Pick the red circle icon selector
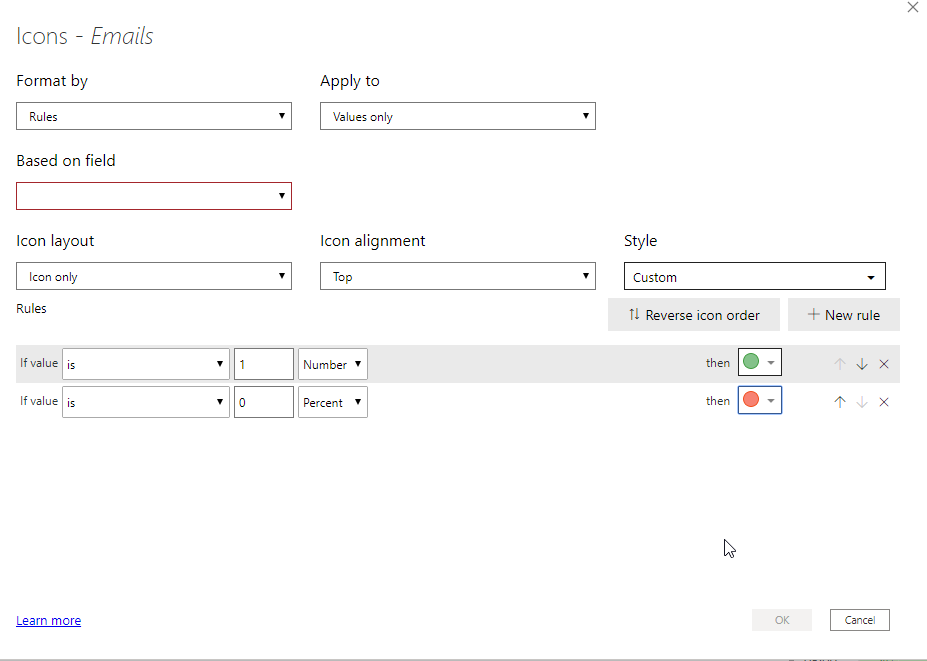 760,400
